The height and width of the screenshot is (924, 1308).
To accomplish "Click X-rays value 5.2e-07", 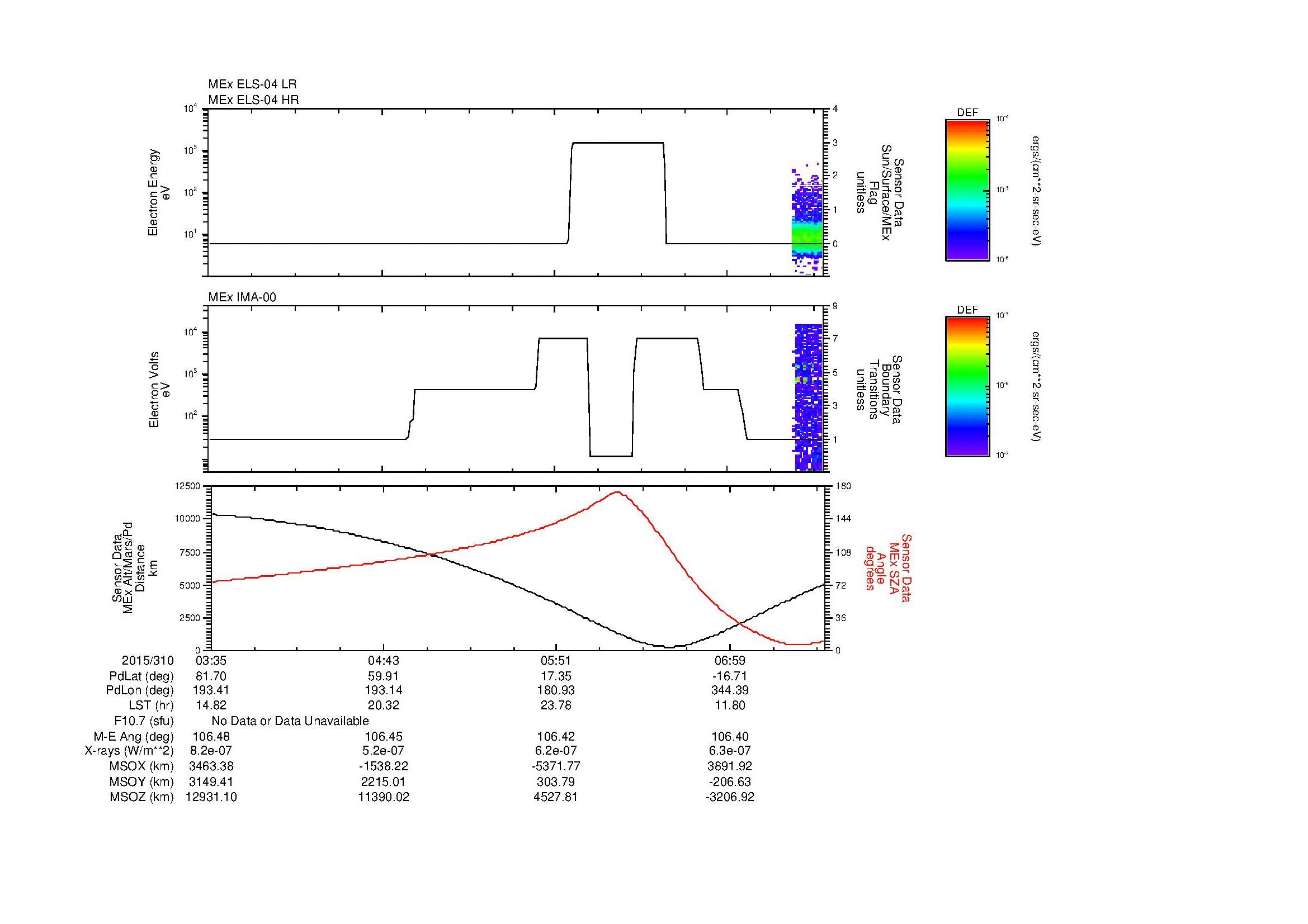I will [x=384, y=751].
